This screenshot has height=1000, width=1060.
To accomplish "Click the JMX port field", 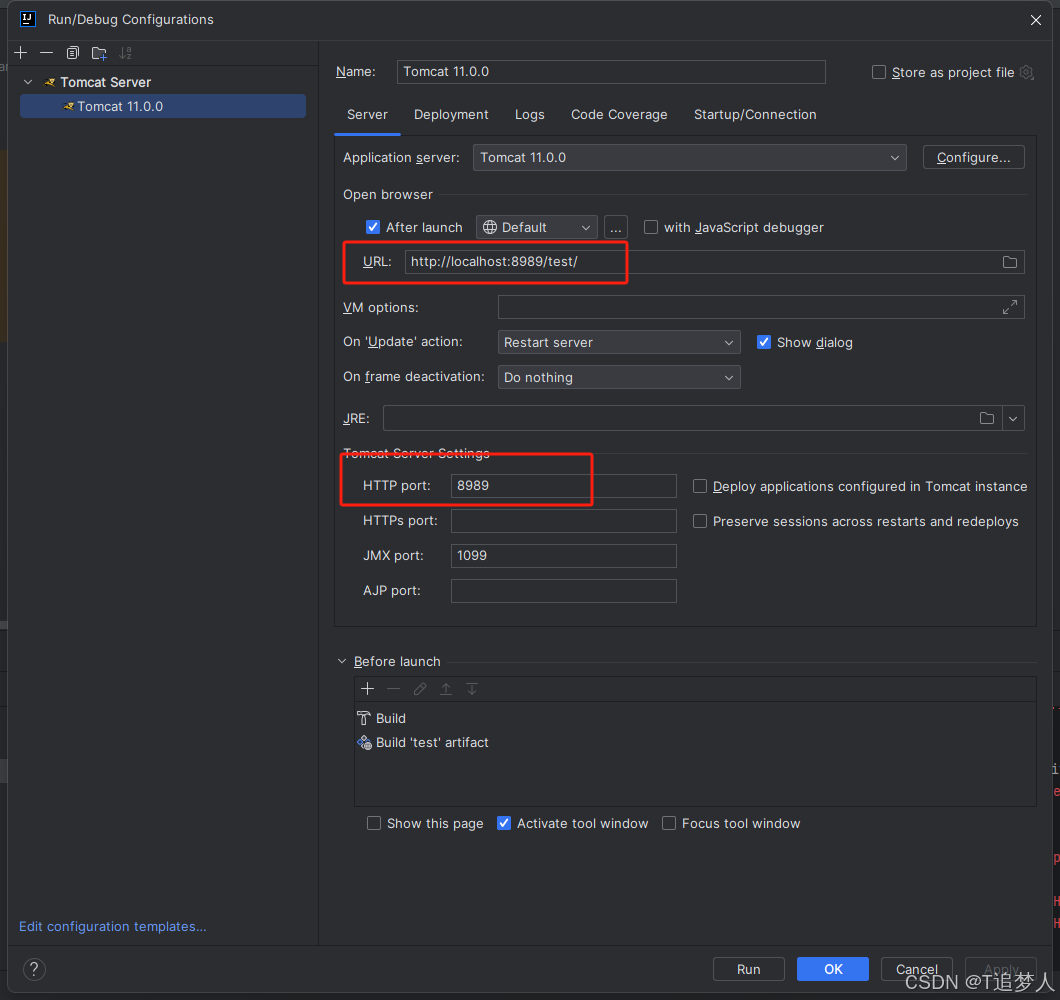I will tap(564, 555).
